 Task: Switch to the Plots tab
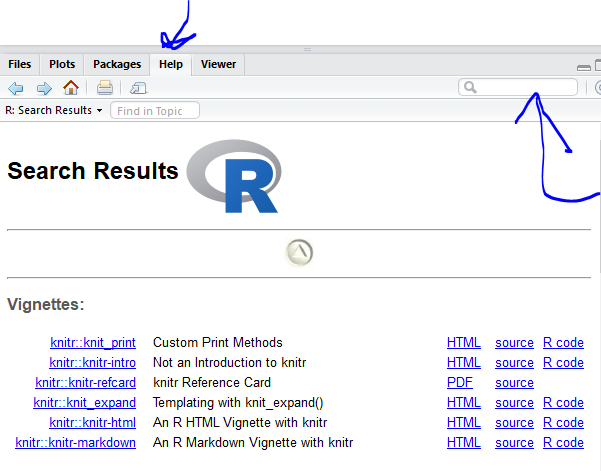pyautogui.click(x=62, y=65)
